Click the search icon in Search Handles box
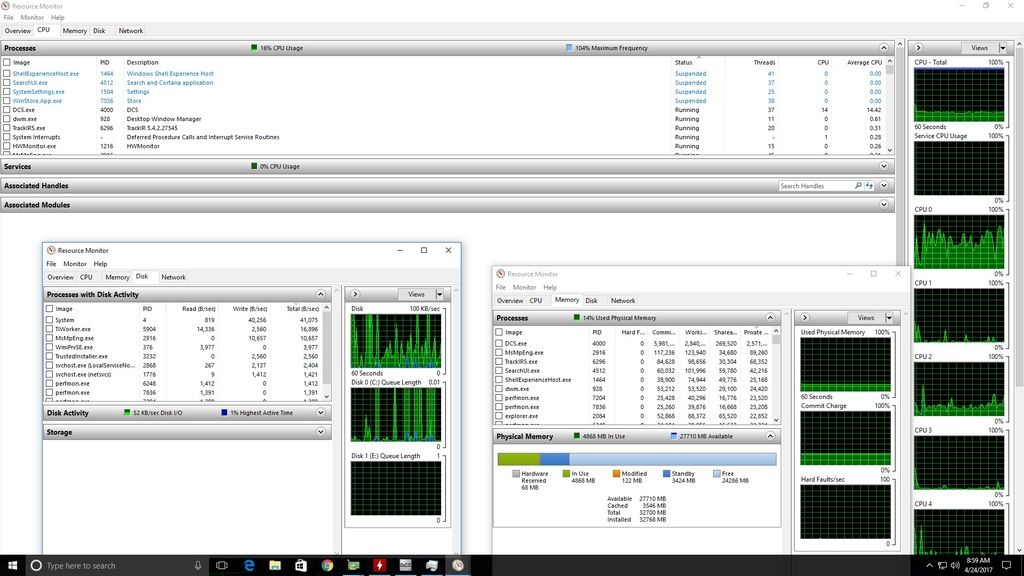 (x=858, y=186)
